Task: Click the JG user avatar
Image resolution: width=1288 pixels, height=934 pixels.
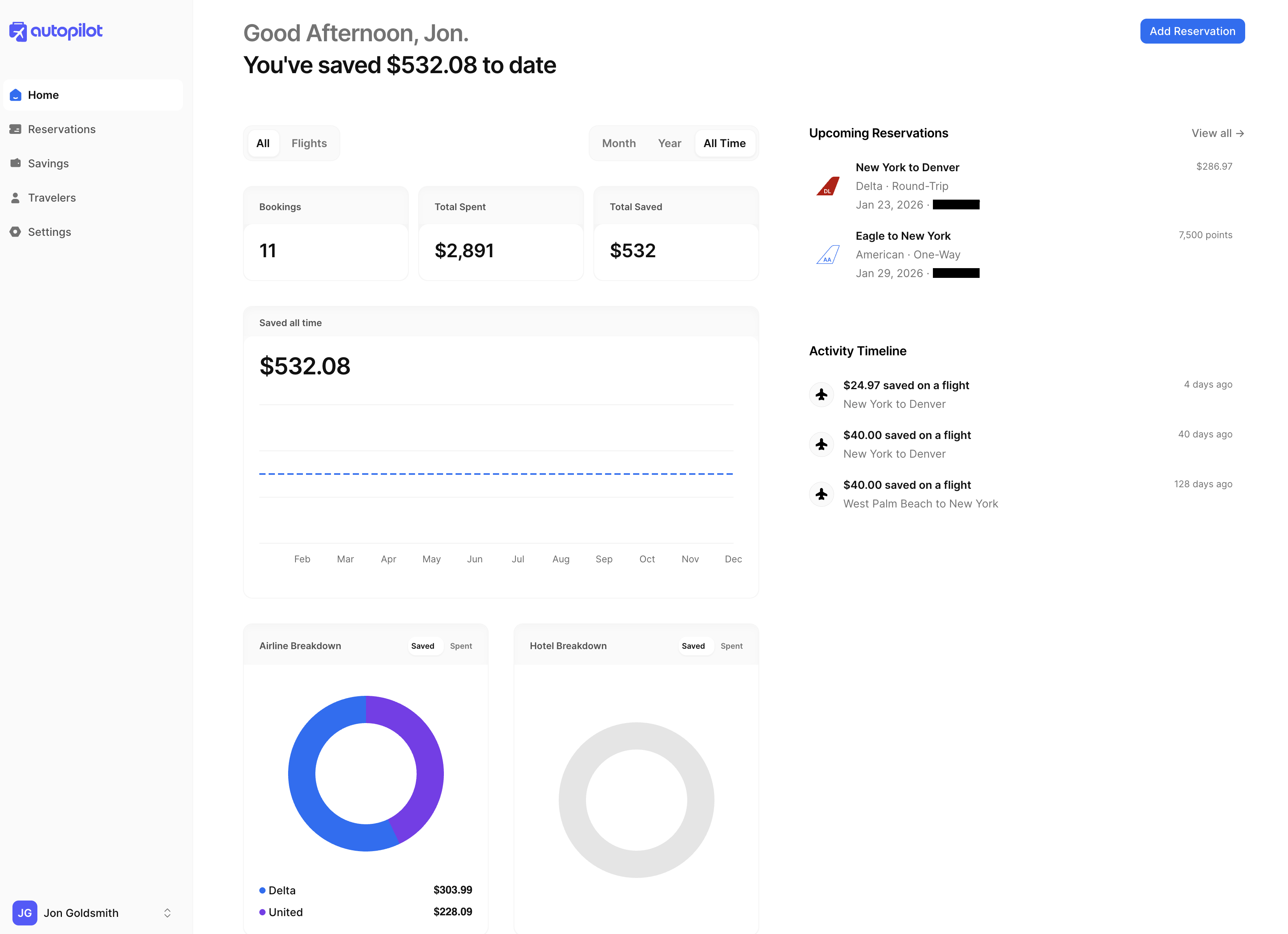Action: click(x=25, y=913)
